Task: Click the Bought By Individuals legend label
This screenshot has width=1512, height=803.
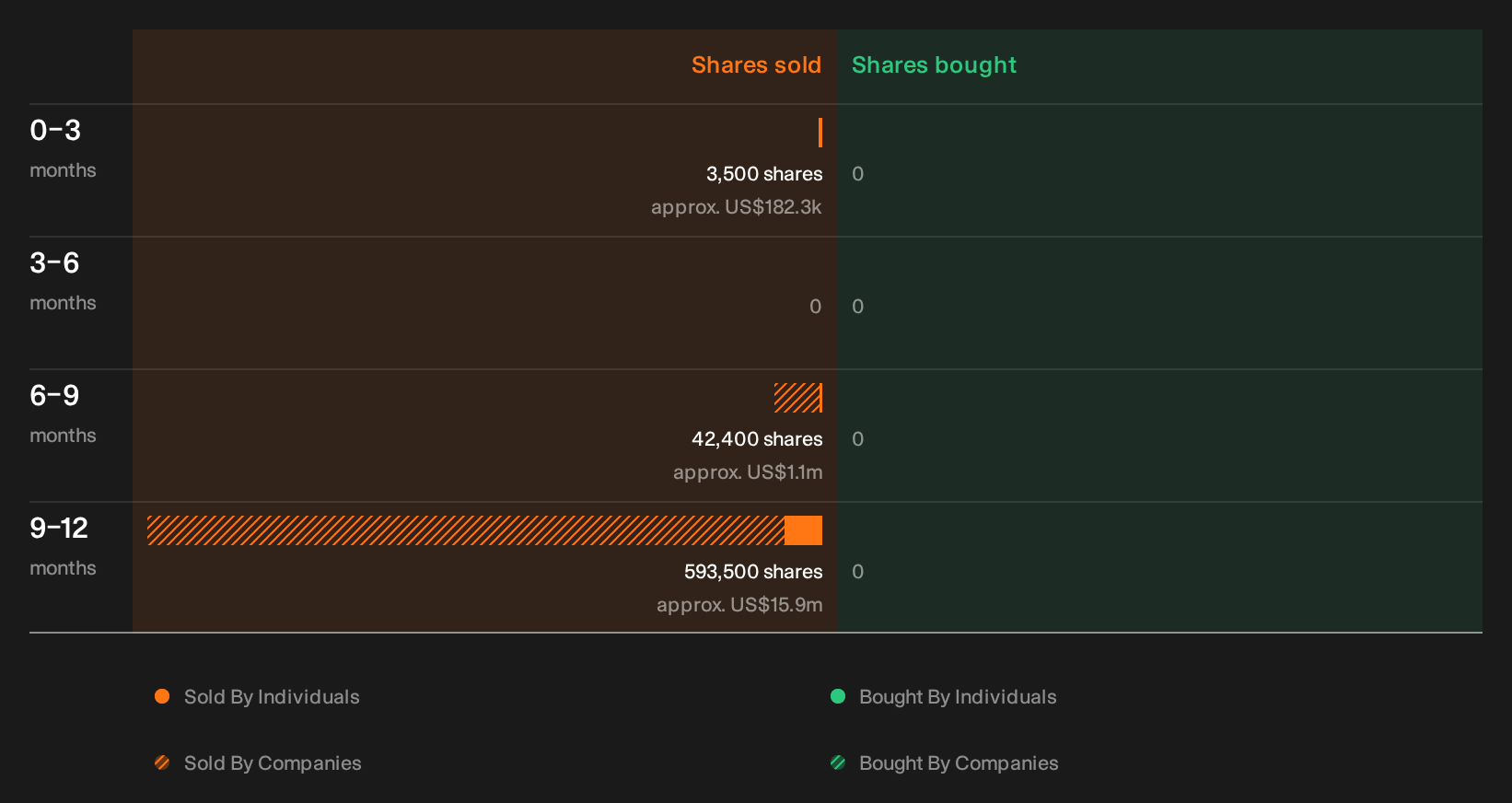Action: coord(958,697)
